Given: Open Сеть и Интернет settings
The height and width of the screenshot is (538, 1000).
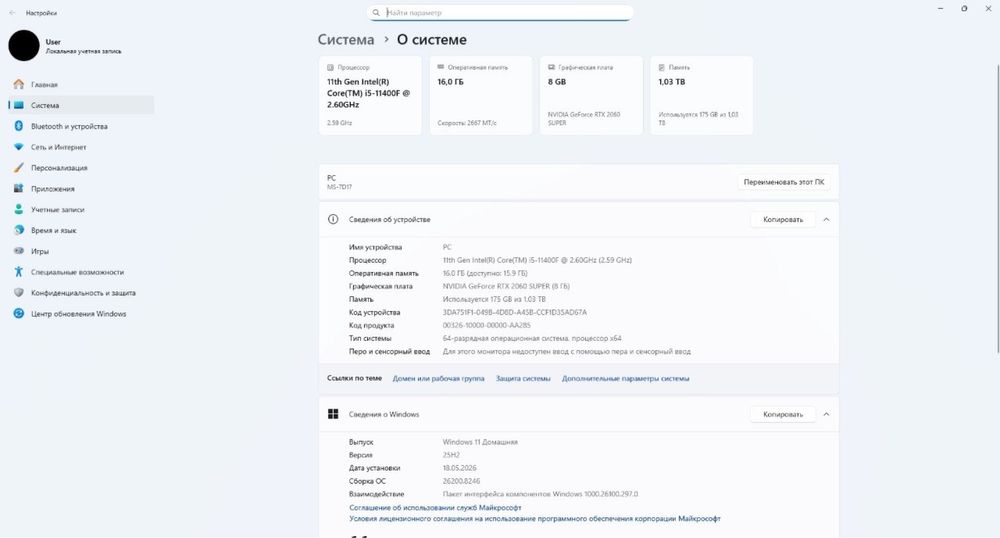Looking at the screenshot, I should point(81,147).
